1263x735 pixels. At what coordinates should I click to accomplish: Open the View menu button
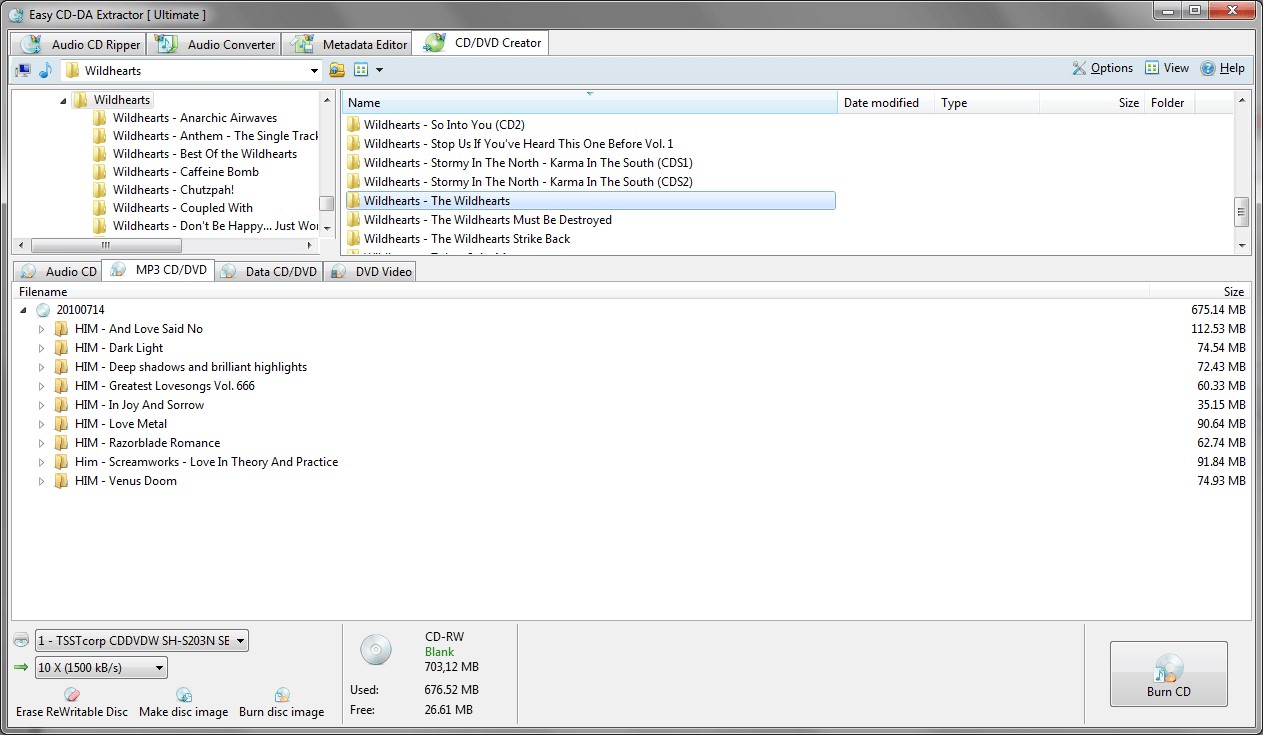[1167, 68]
